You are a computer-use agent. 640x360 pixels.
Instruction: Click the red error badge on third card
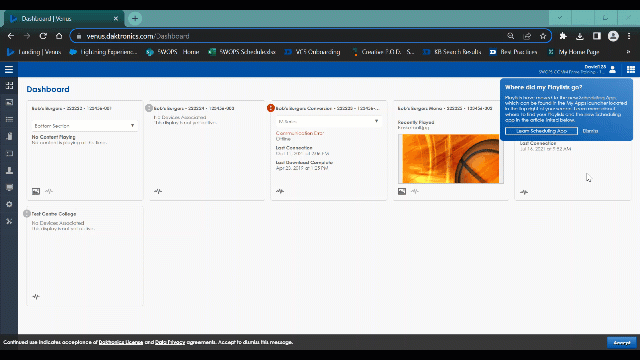point(271,108)
